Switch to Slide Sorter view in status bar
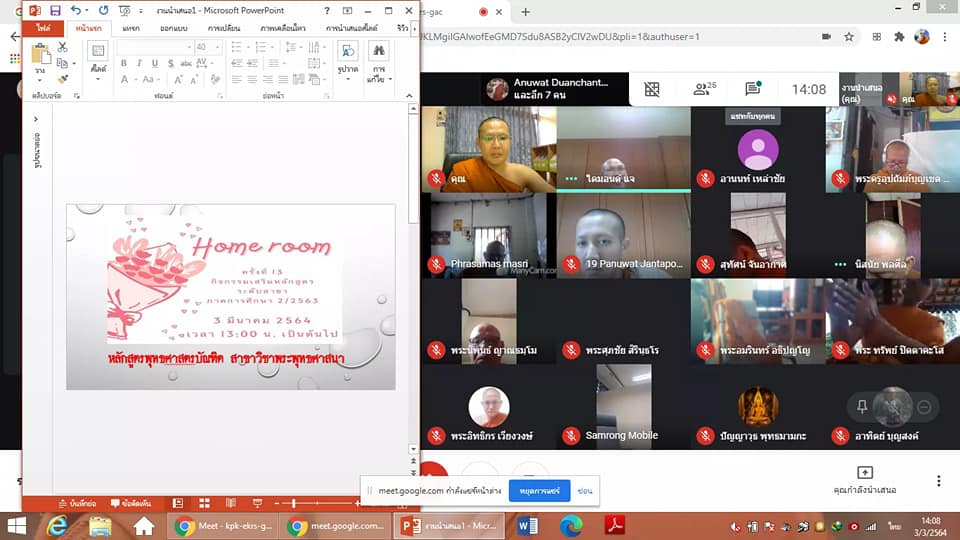 (204, 503)
